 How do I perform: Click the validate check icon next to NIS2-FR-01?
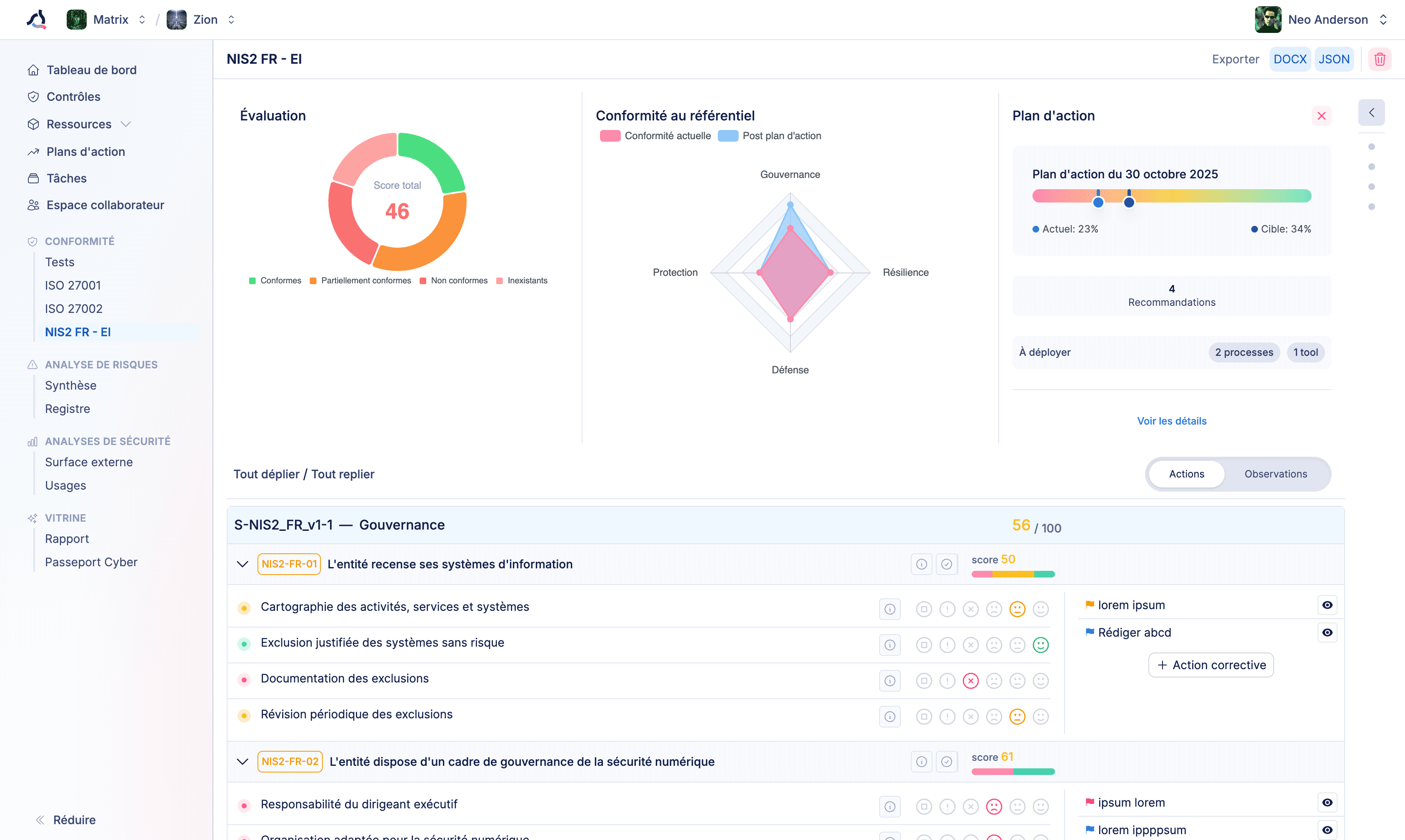coord(947,564)
